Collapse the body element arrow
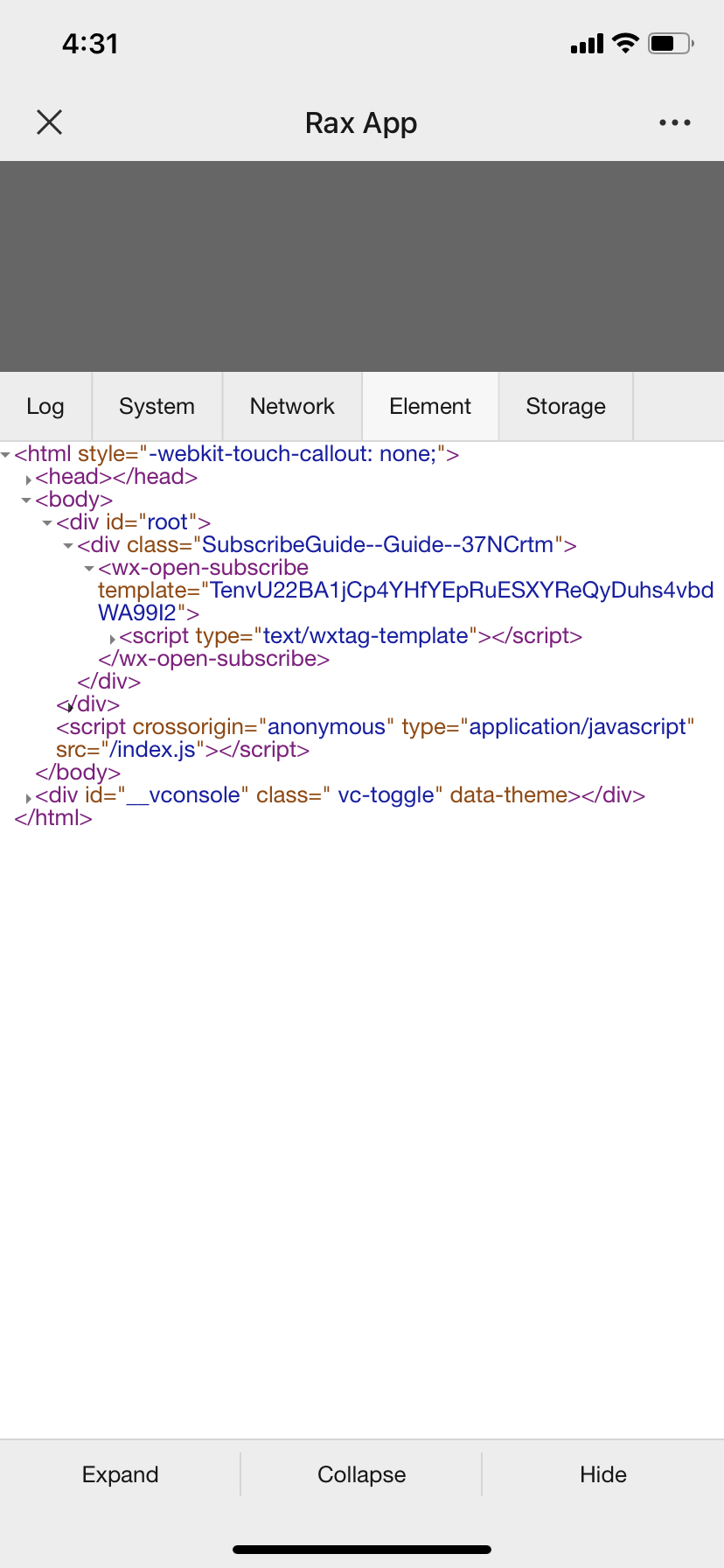The height and width of the screenshot is (1568, 724). pos(27,500)
